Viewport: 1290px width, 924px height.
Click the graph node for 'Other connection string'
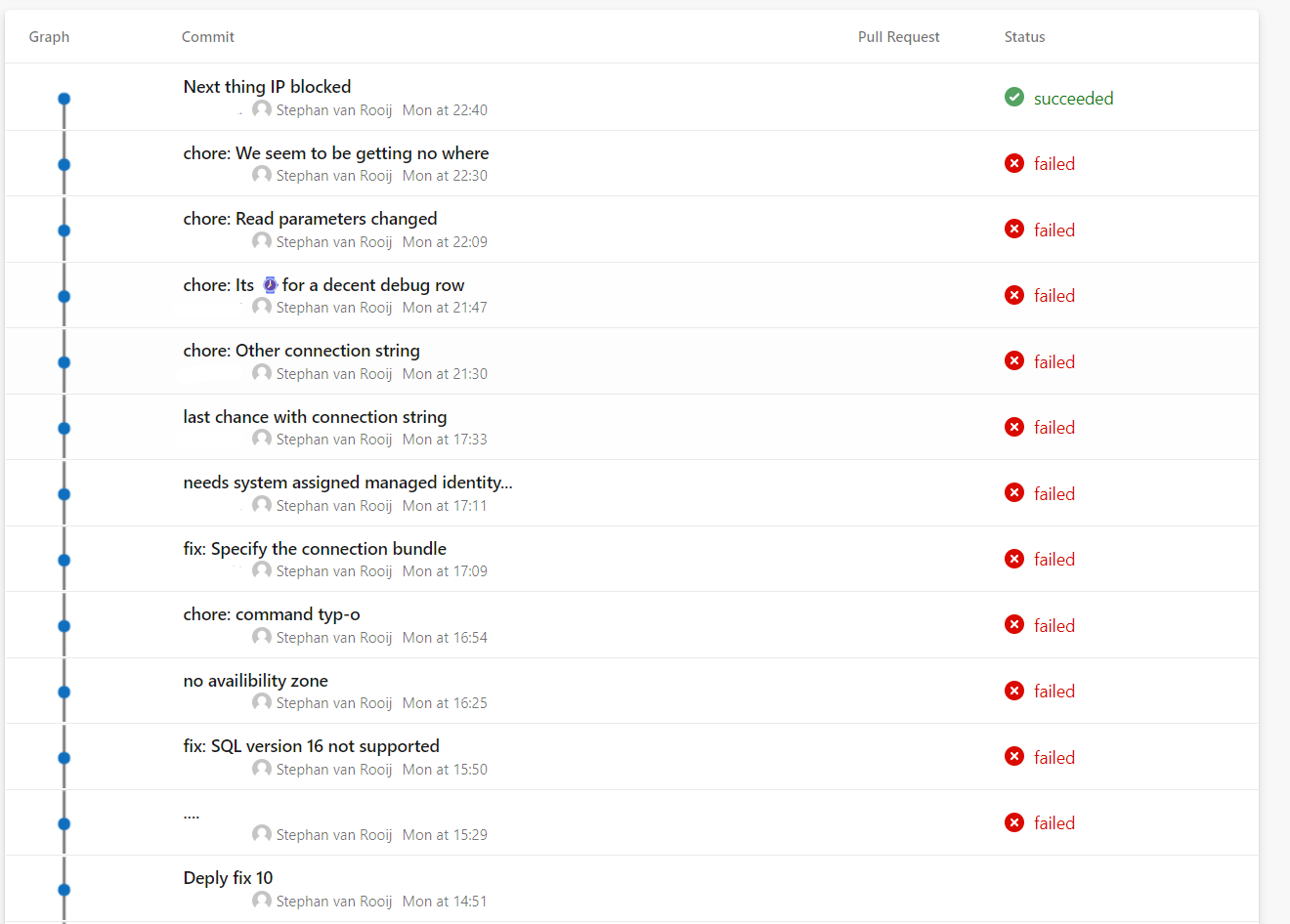pos(64,362)
